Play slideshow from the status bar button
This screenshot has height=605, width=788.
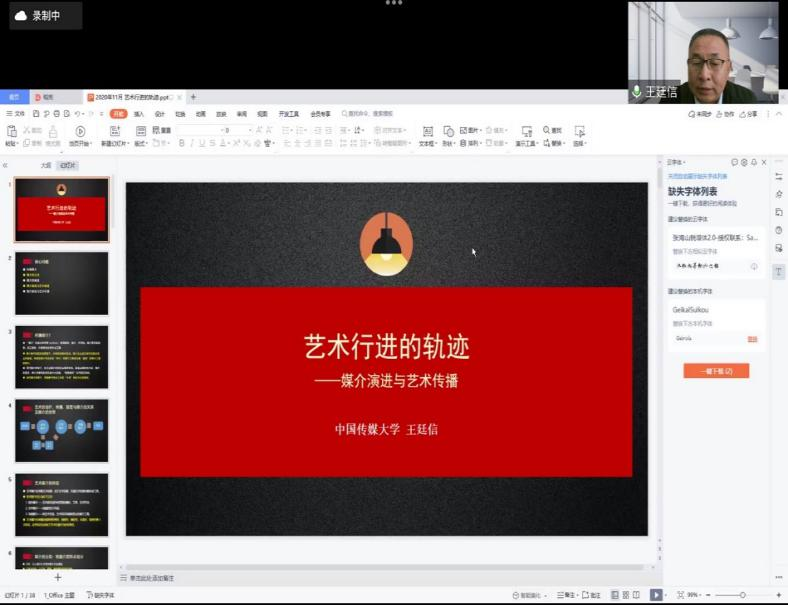[x=656, y=595]
